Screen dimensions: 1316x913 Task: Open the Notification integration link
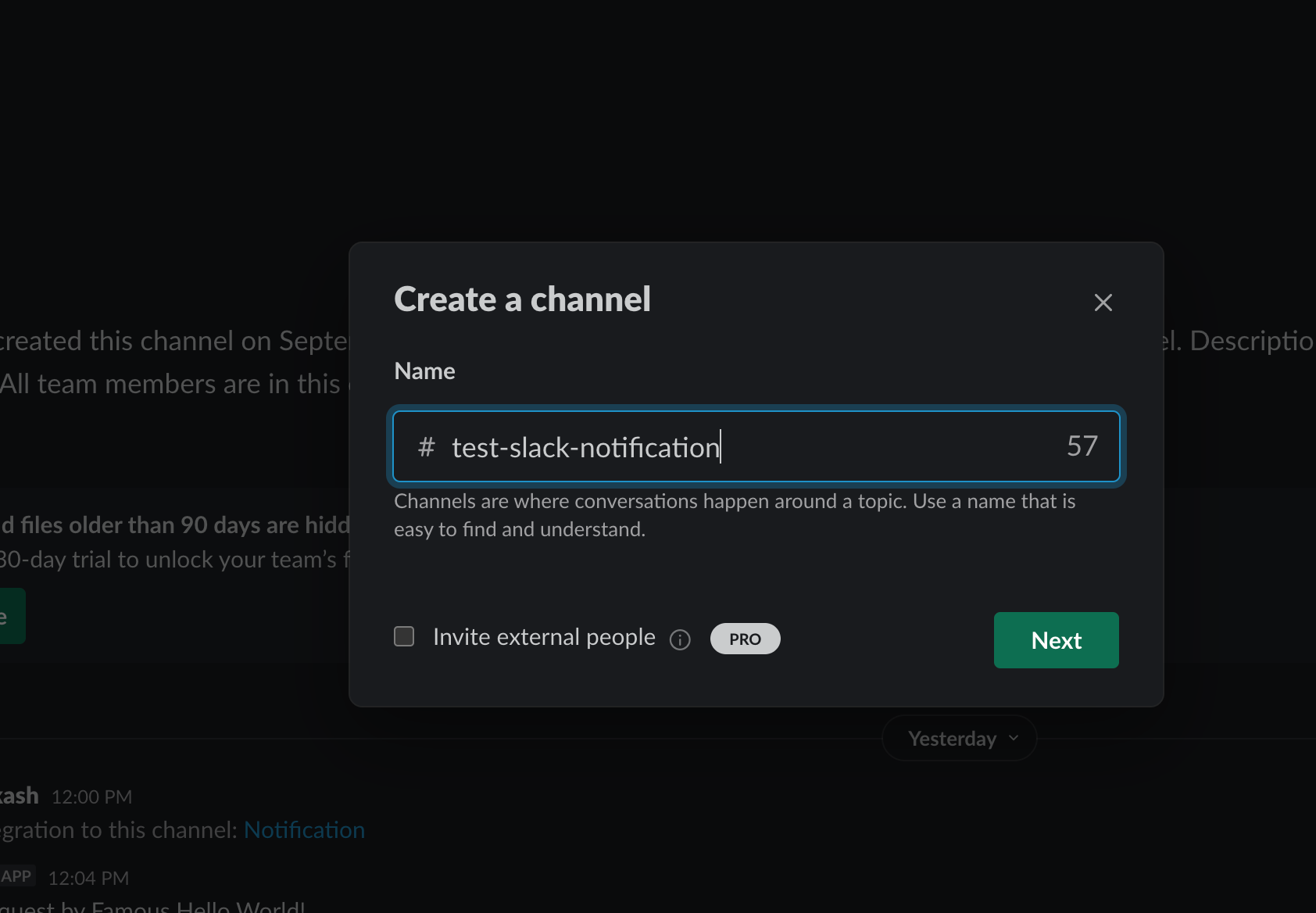(304, 830)
